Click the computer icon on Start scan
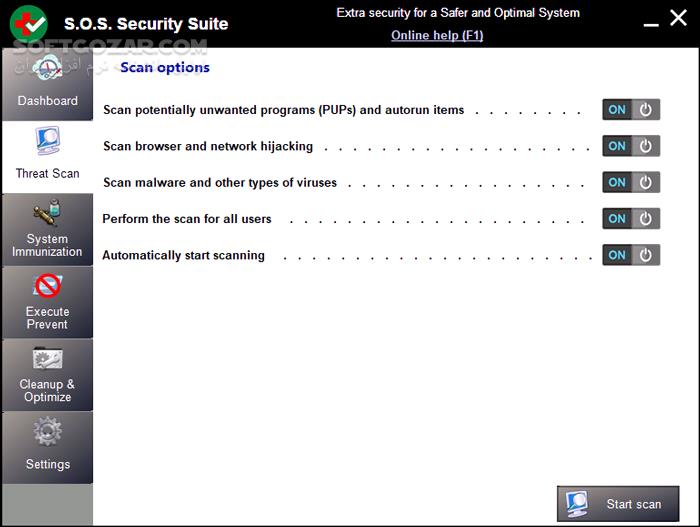The image size is (700, 527). point(577,503)
